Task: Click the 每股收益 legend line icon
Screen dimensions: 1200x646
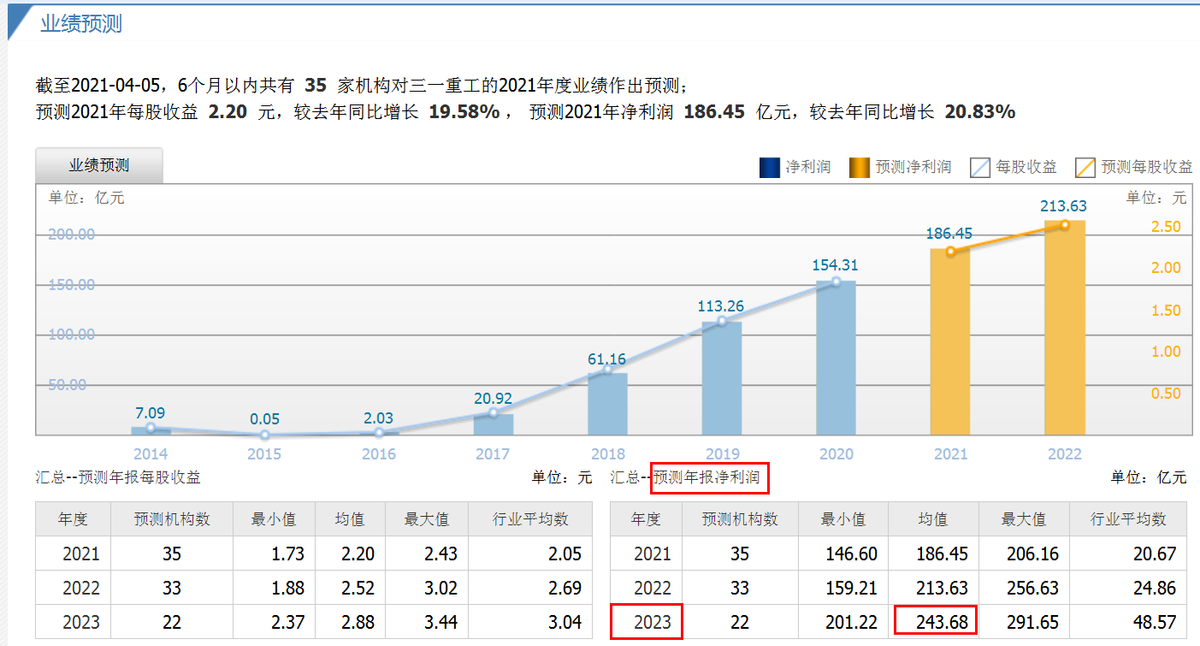Action: coord(980,167)
